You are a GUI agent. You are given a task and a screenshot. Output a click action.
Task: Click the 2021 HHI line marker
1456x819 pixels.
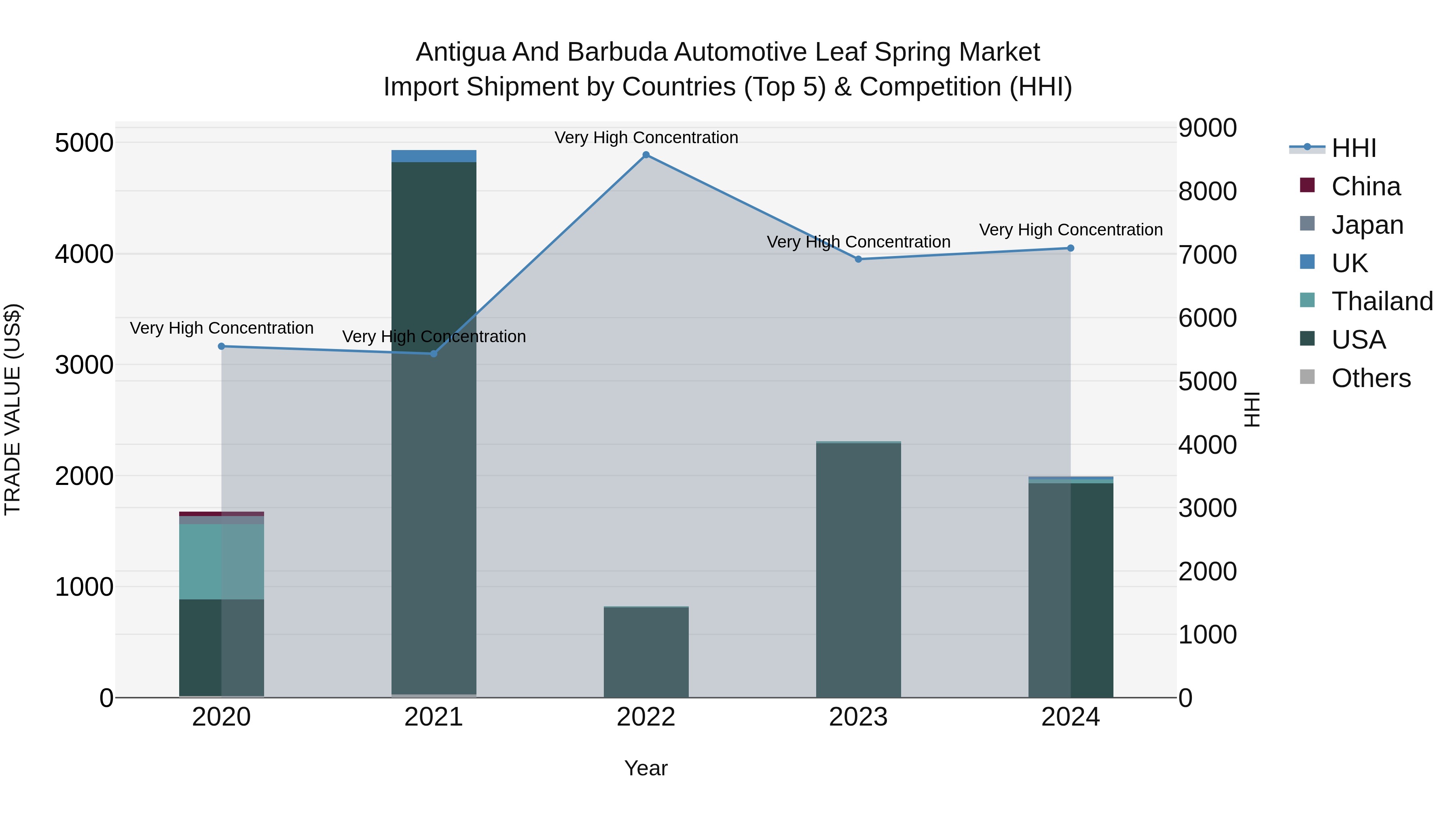click(x=434, y=354)
